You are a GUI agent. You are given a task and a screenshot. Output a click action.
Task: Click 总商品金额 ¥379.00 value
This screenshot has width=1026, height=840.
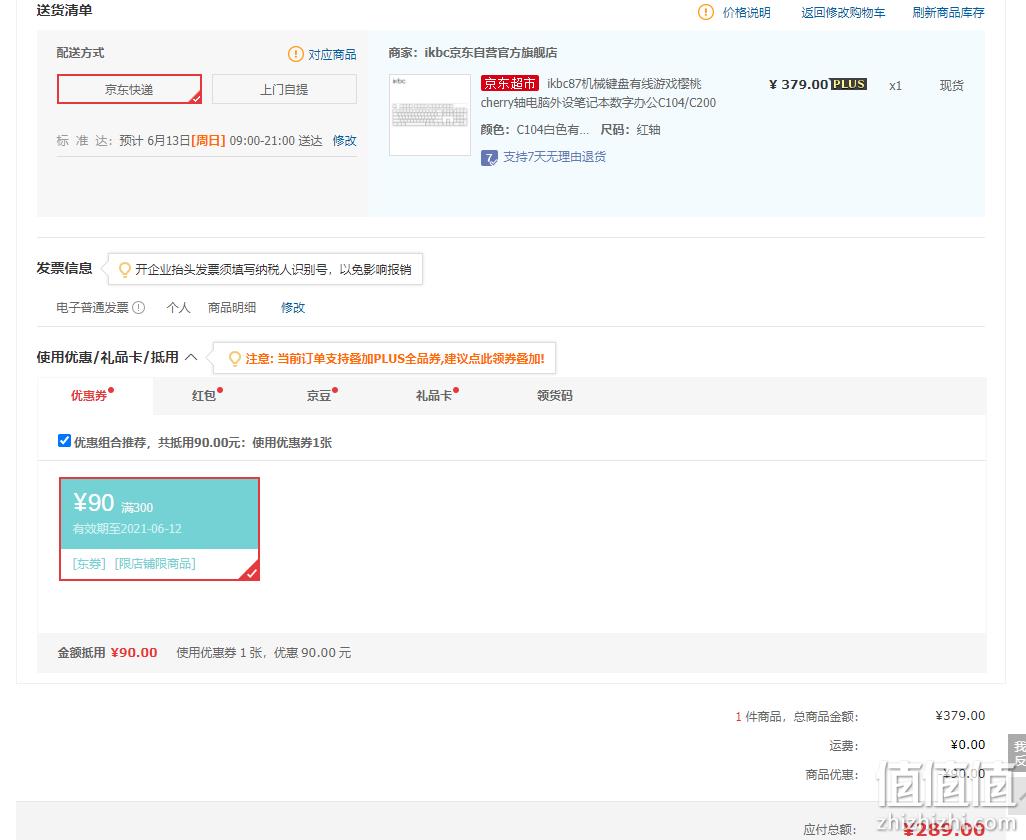(x=960, y=716)
